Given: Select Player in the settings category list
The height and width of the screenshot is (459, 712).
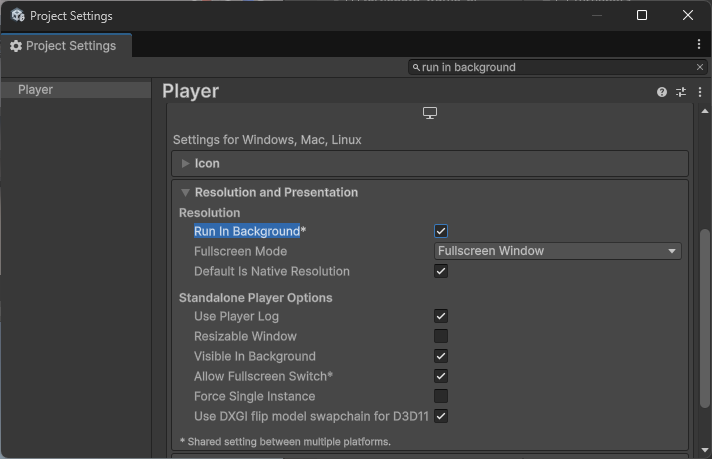Looking at the screenshot, I should pos(36,90).
